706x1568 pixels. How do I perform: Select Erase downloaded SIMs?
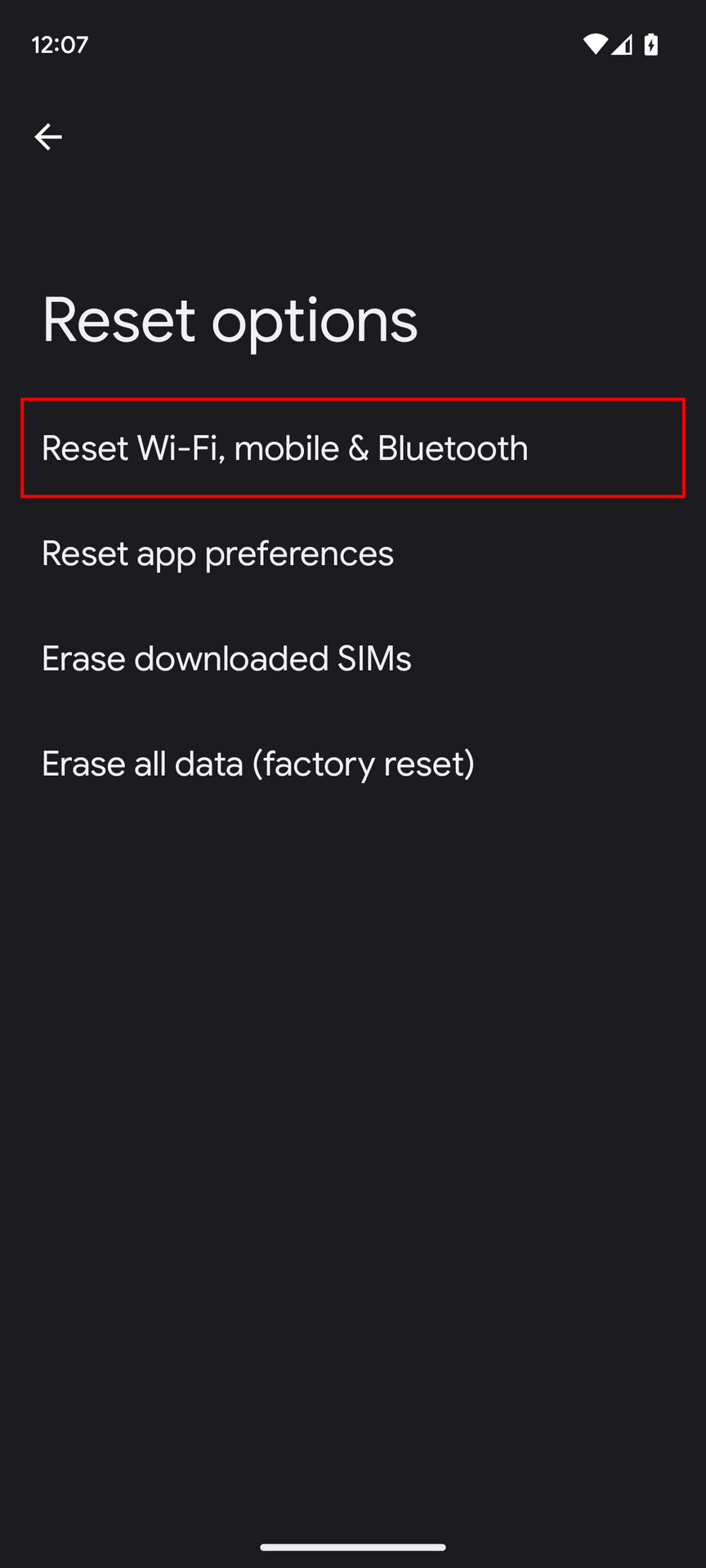pyautogui.click(x=353, y=658)
